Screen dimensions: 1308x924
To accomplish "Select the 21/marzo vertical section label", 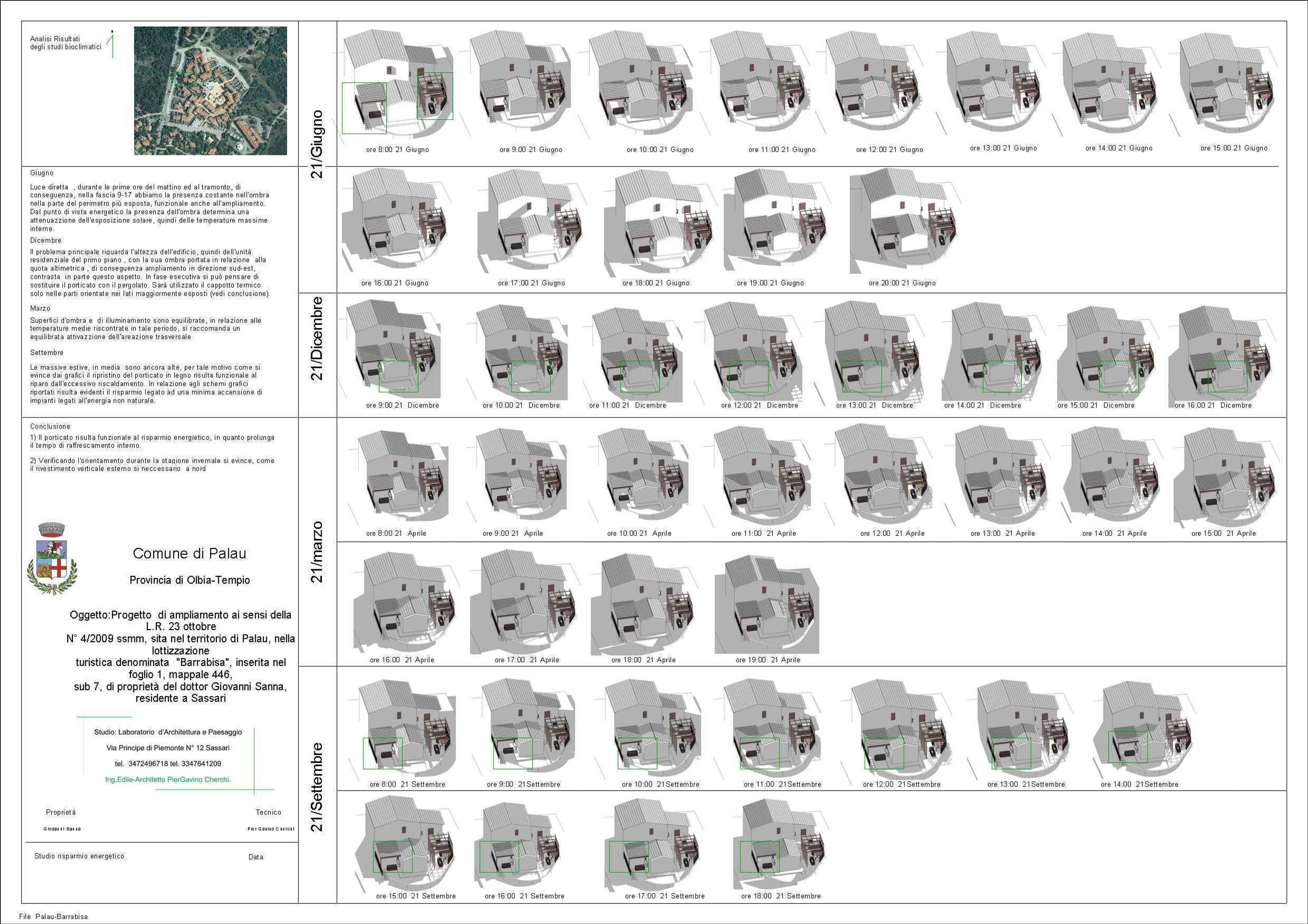I will coord(317,552).
